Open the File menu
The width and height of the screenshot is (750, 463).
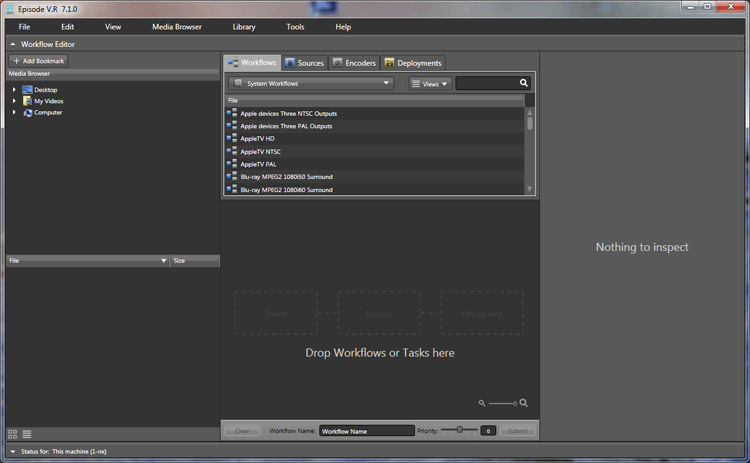pos(24,27)
